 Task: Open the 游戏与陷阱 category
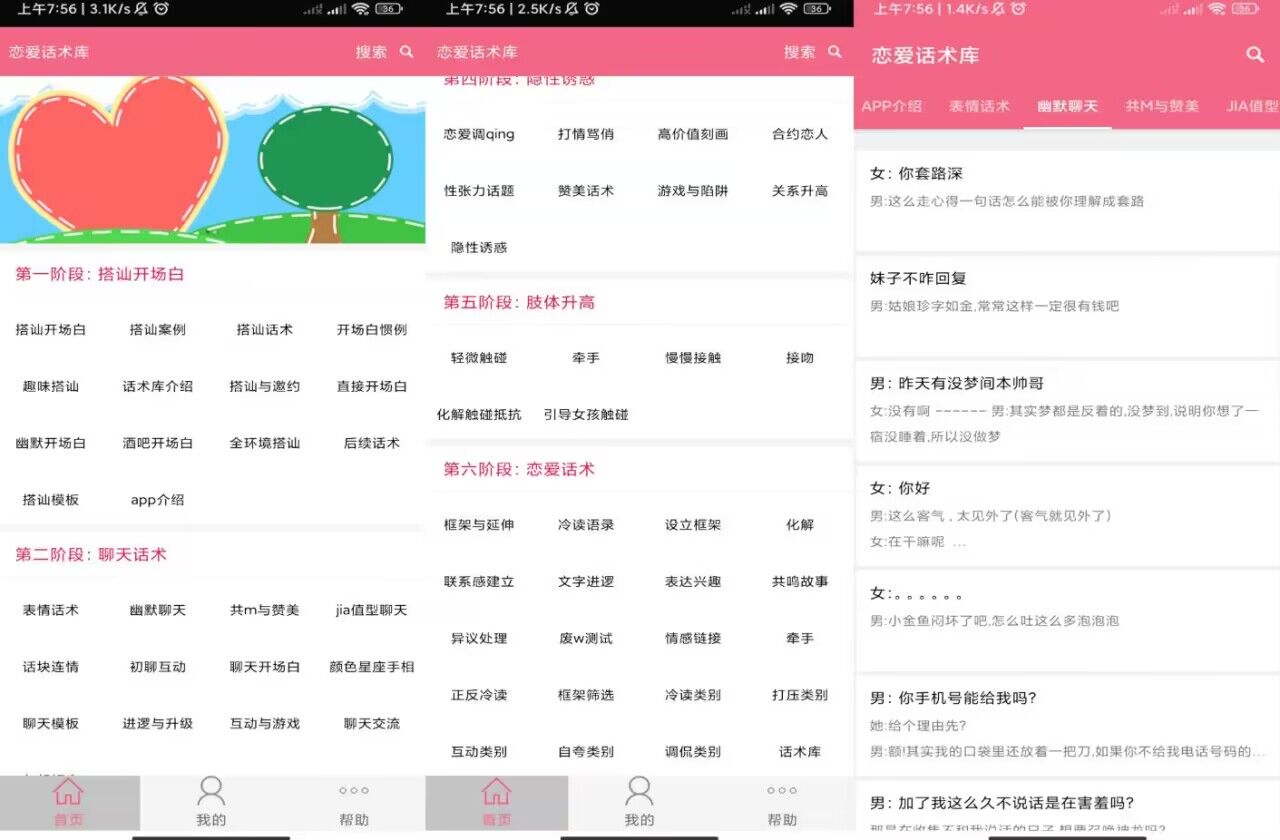[693, 191]
